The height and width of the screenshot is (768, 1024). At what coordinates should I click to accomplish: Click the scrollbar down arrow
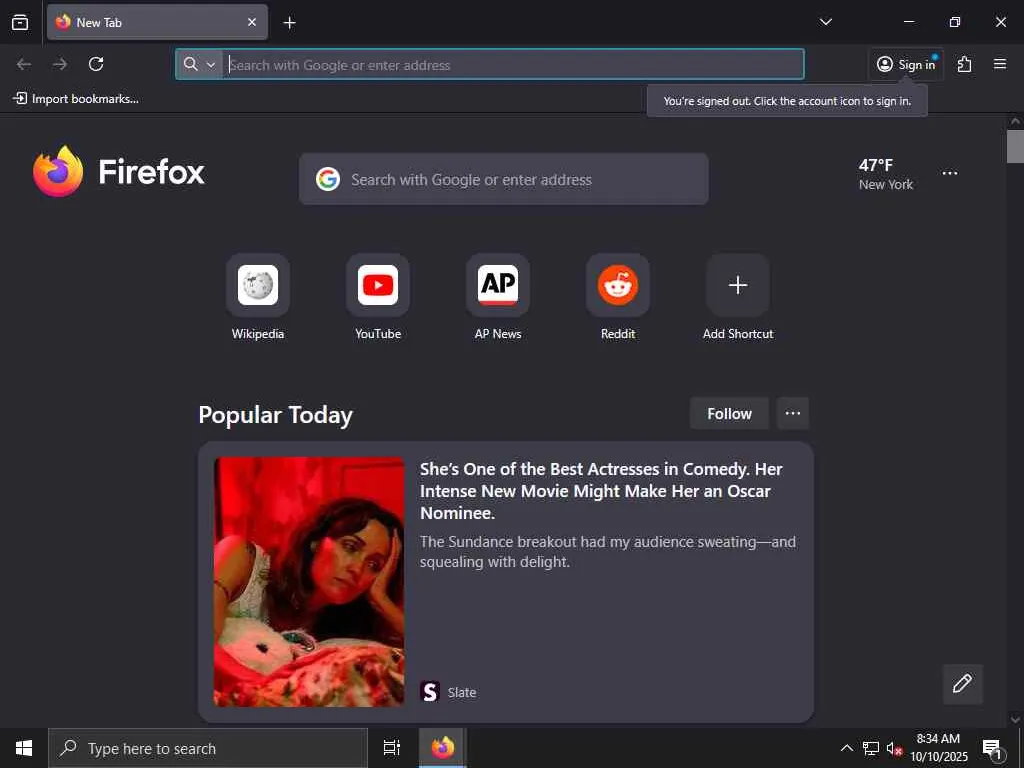pyautogui.click(x=1015, y=720)
